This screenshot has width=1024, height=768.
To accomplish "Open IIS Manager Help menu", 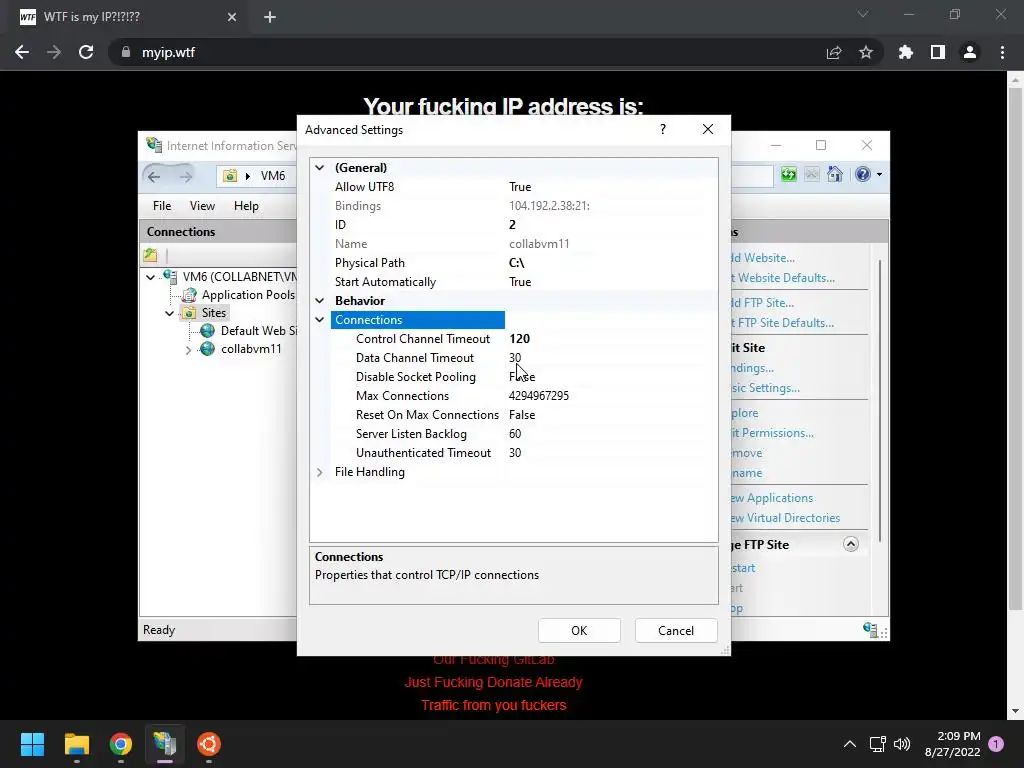I will (x=246, y=206).
